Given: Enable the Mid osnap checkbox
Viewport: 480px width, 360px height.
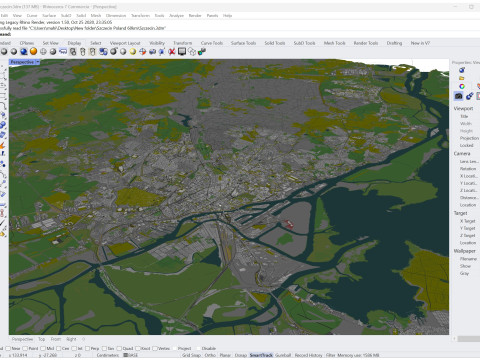Looking at the screenshot, I should [43, 348].
